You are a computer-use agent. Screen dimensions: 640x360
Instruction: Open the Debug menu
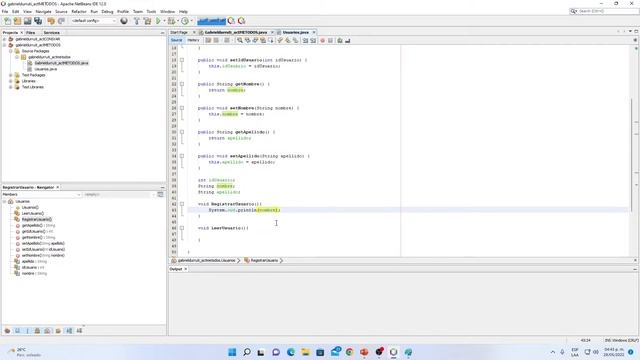coord(107,11)
